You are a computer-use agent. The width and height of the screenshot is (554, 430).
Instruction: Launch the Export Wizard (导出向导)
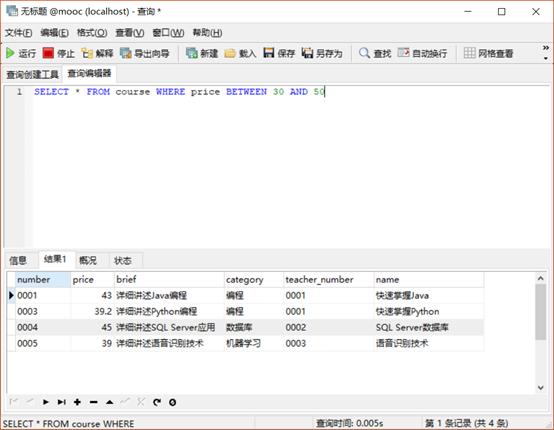tap(145, 53)
